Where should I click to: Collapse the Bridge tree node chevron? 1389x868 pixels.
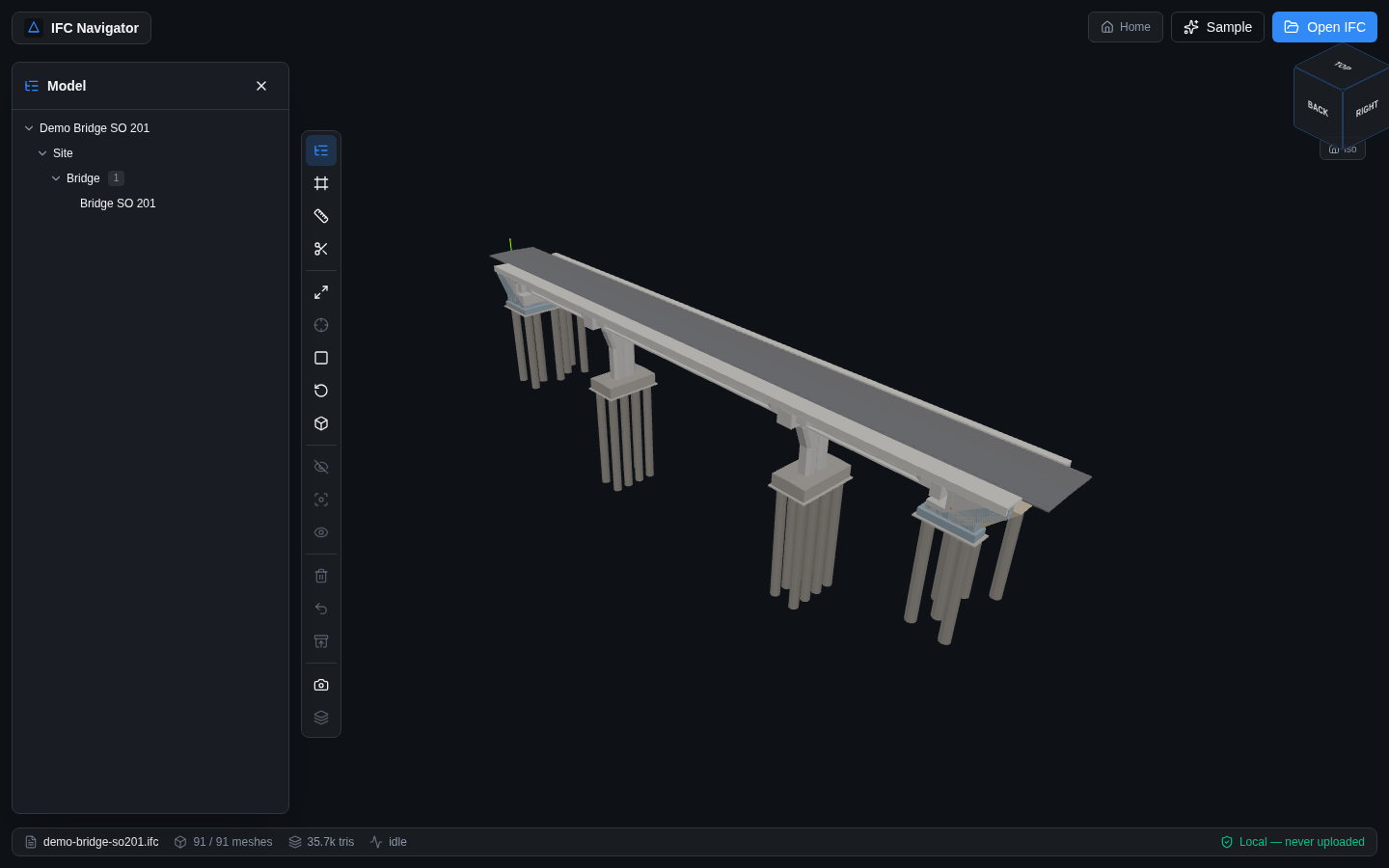click(x=56, y=178)
